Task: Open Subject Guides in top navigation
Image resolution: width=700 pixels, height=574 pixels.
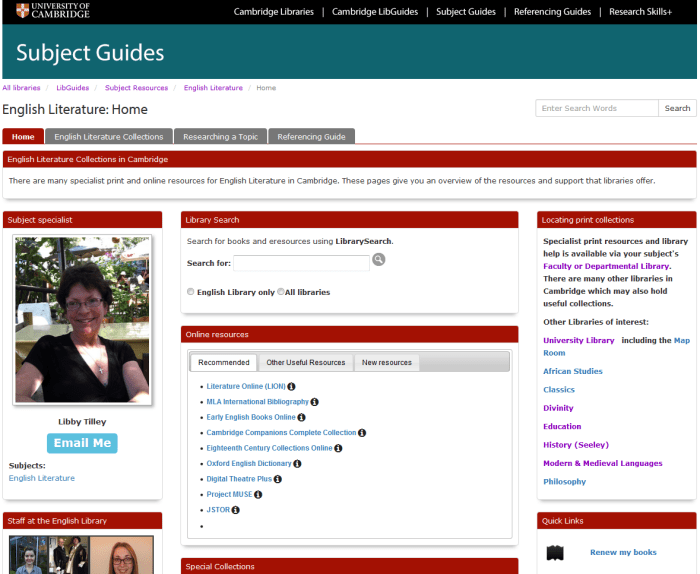Action: pos(466,12)
